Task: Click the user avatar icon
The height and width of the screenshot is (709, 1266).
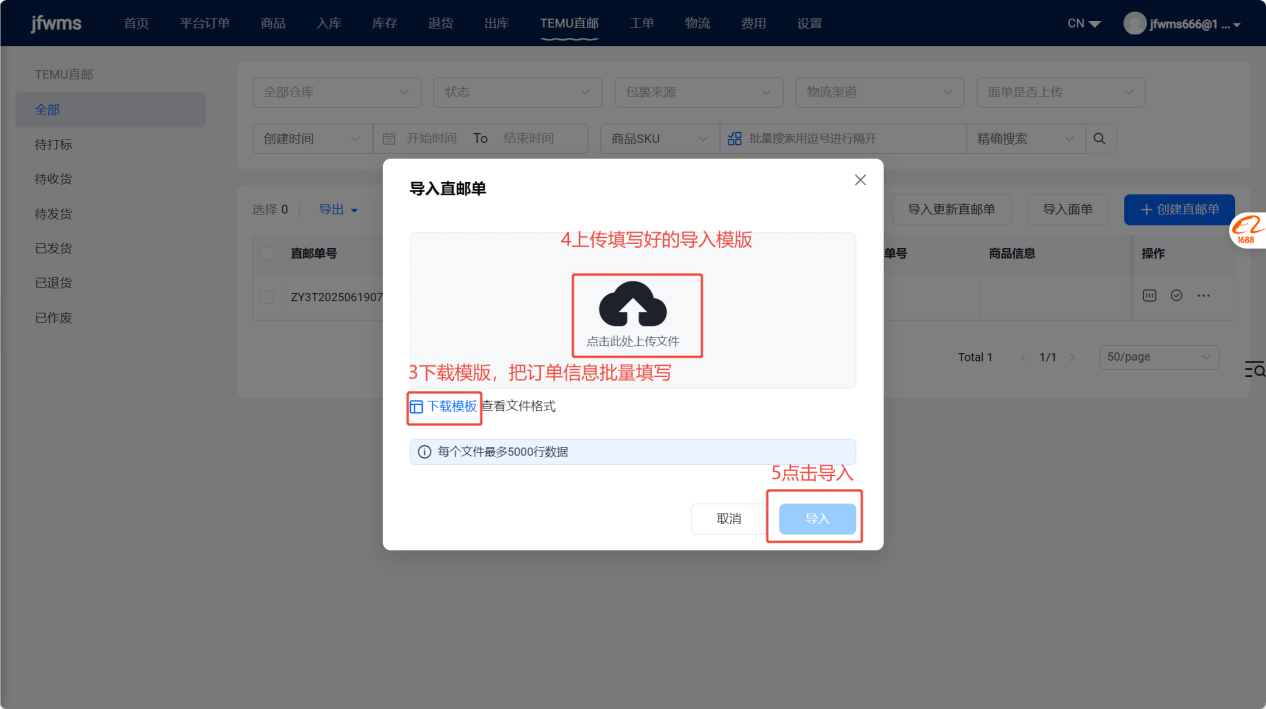Action: (1134, 23)
